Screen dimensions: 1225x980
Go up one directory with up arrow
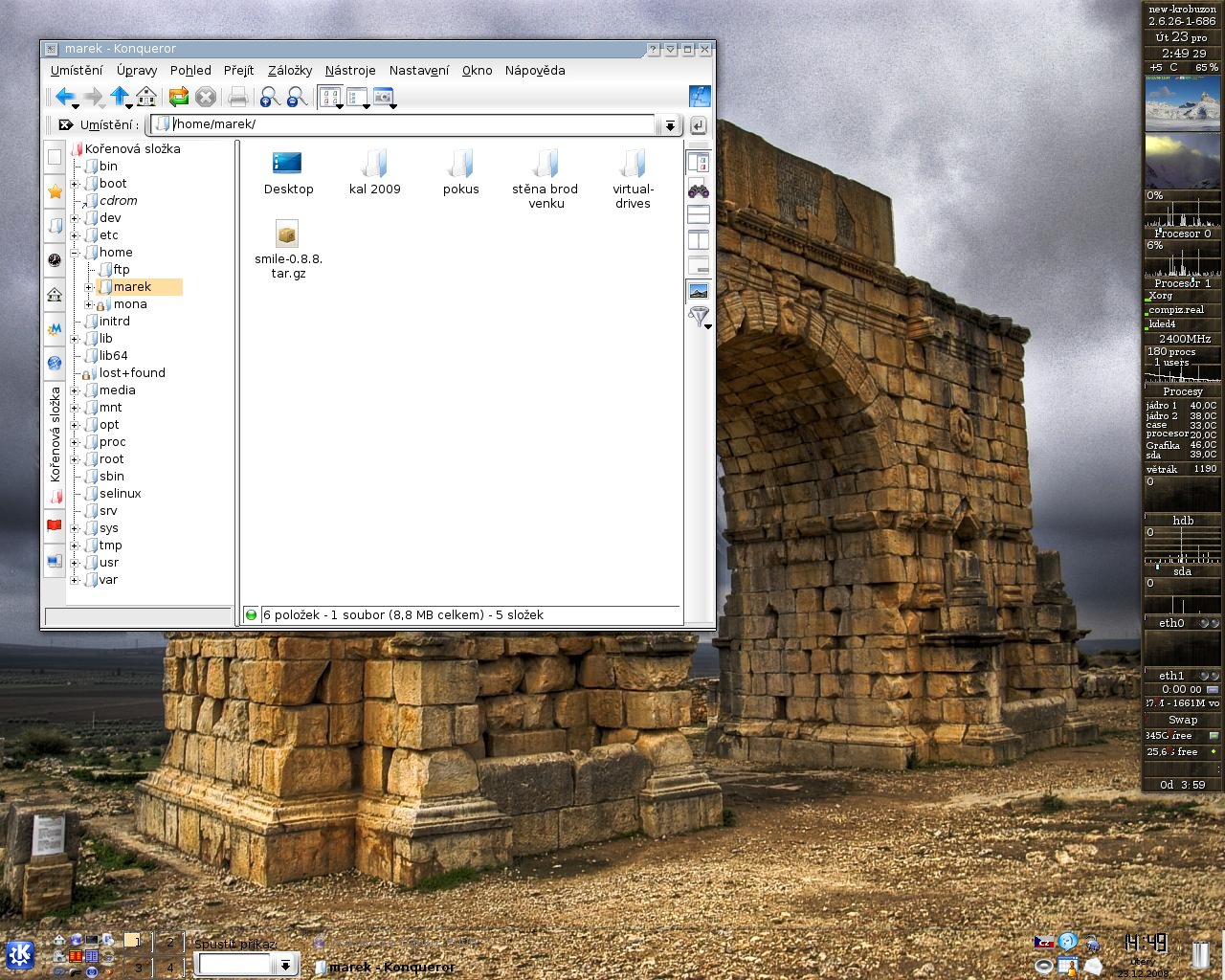click(120, 97)
